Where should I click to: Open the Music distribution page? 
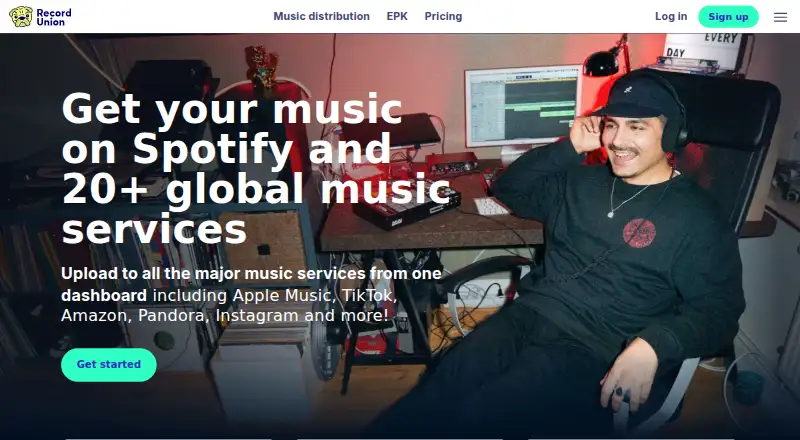[321, 16]
